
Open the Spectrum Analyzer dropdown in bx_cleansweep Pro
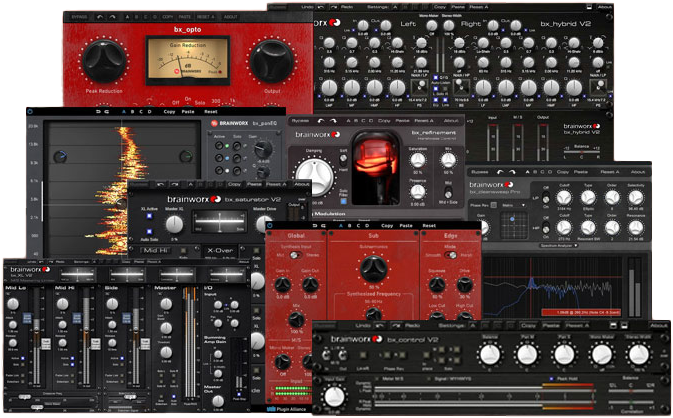coord(558,245)
